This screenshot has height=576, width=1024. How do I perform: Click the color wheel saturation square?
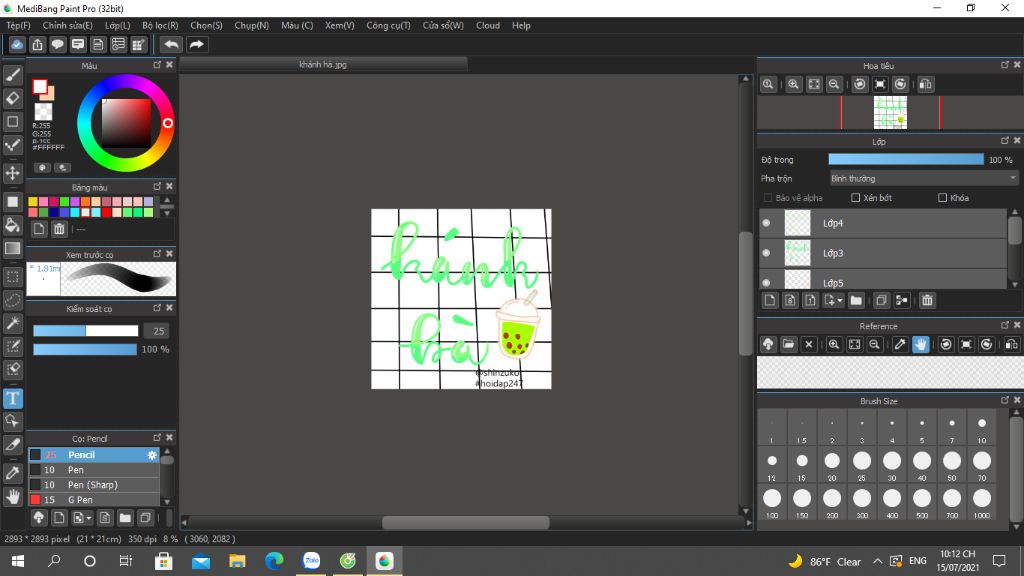(125, 123)
